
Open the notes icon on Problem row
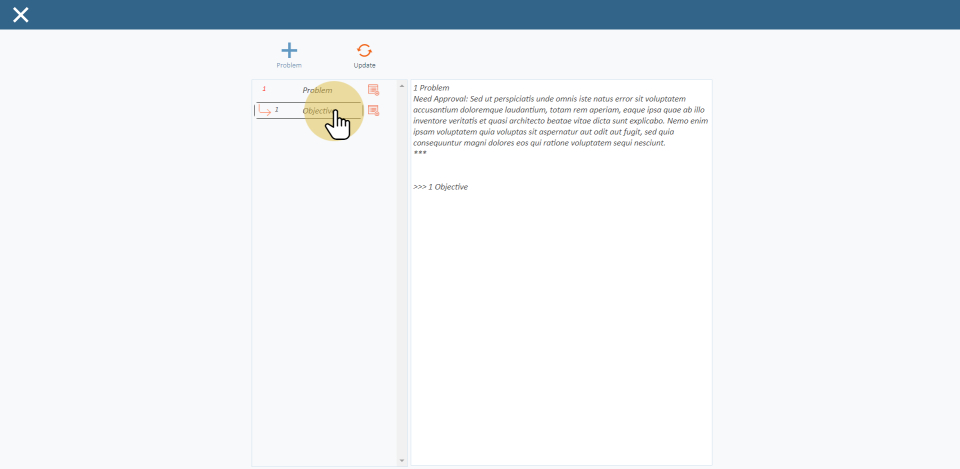coord(373,90)
